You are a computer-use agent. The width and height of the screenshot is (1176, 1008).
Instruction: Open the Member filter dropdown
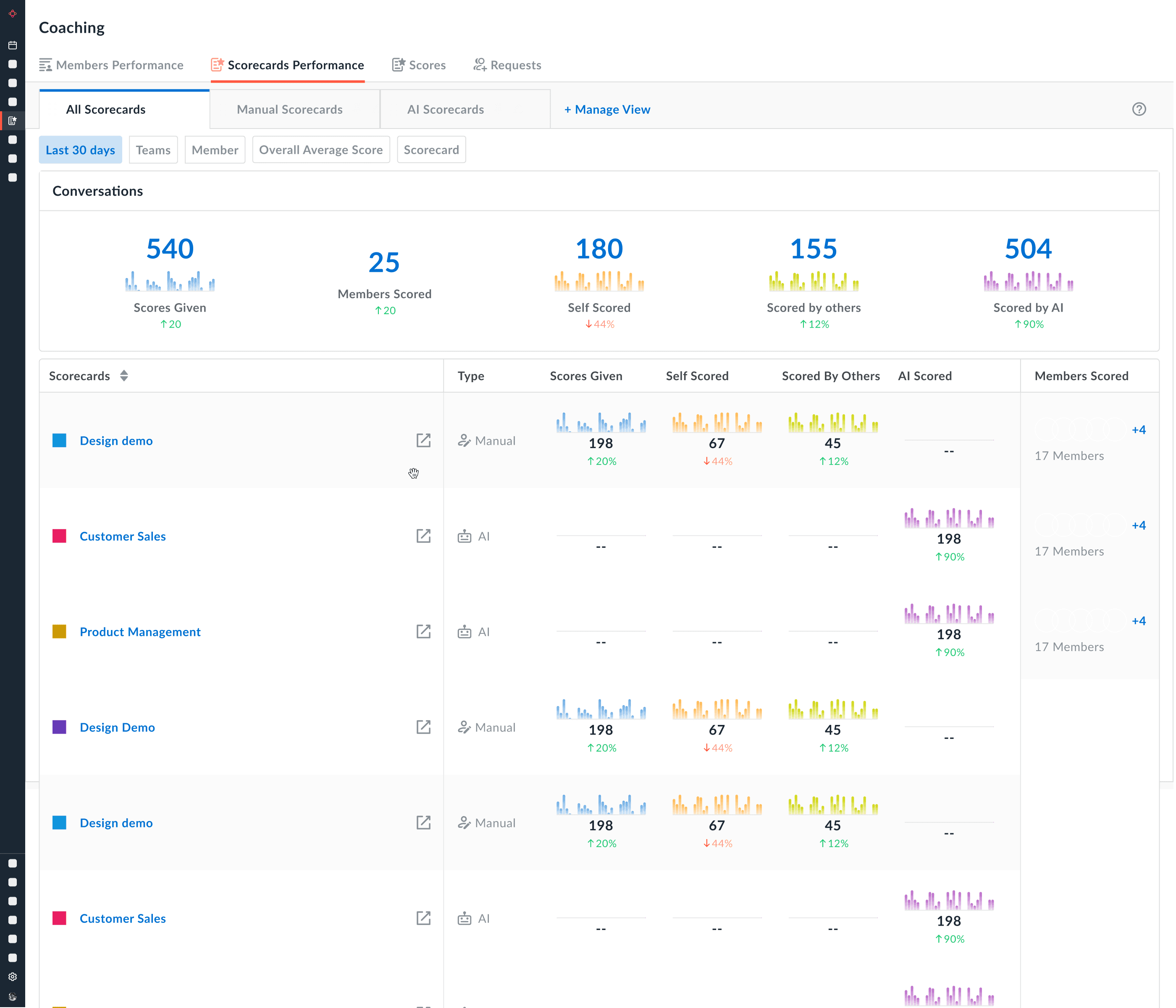(x=215, y=150)
